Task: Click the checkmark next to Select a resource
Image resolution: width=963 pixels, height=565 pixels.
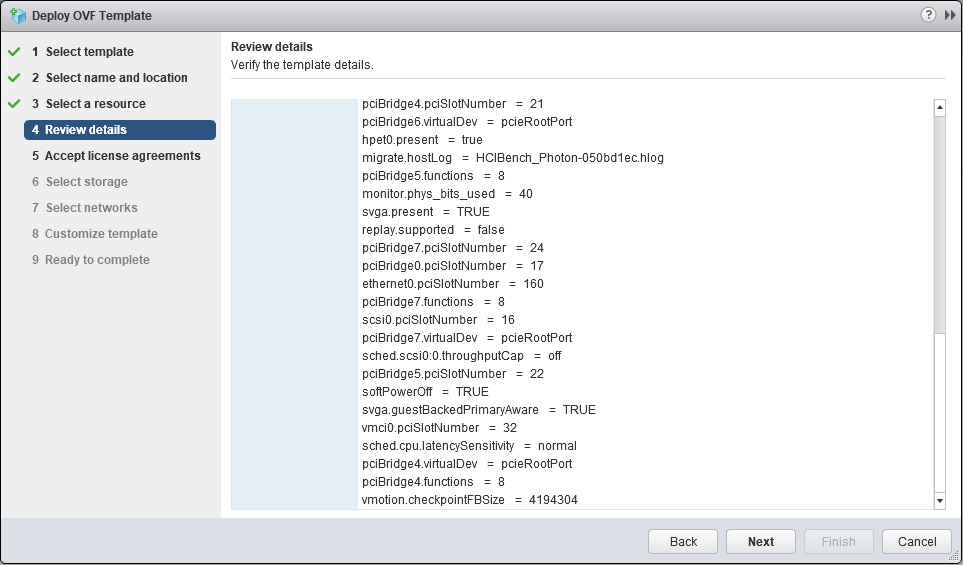Action: coord(14,104)
